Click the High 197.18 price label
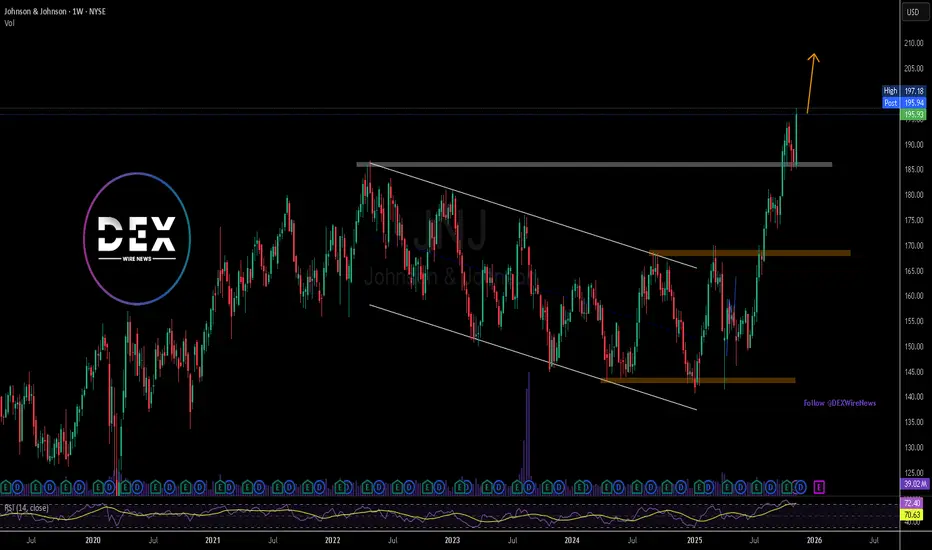The image size is (932, 550). pos(904,91)
